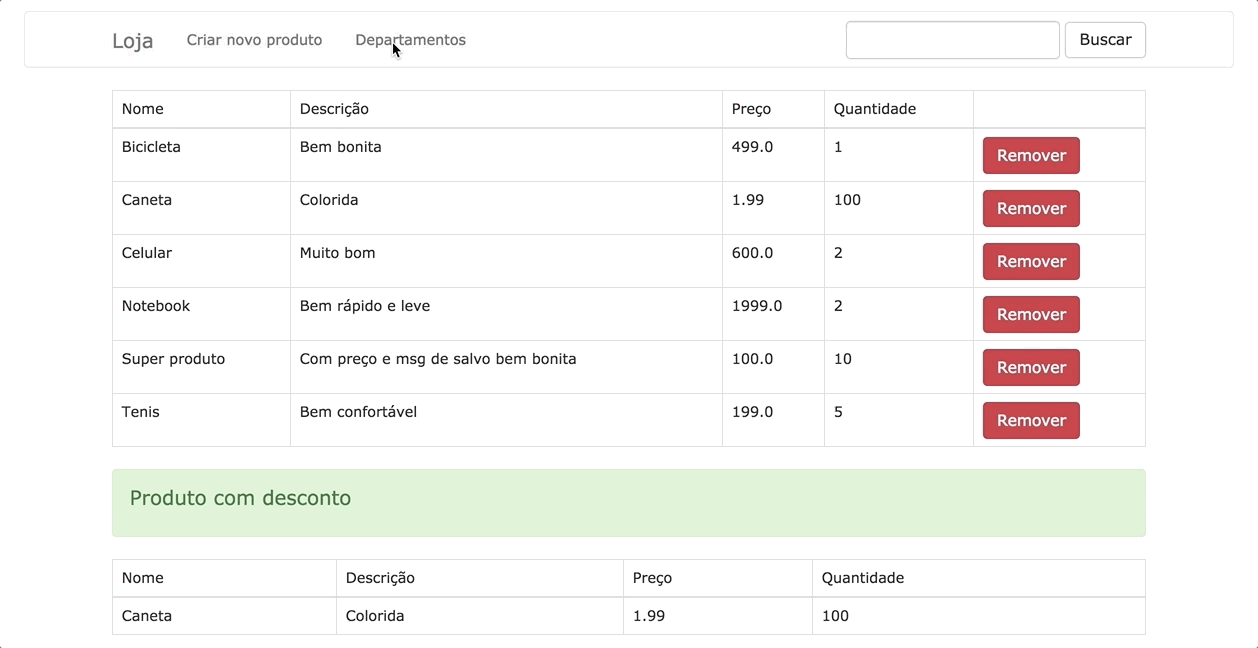Viewport: 1258px width, 648px height.
Task: Click Descrição header in the main product table
Action: [x=334, y=109]
